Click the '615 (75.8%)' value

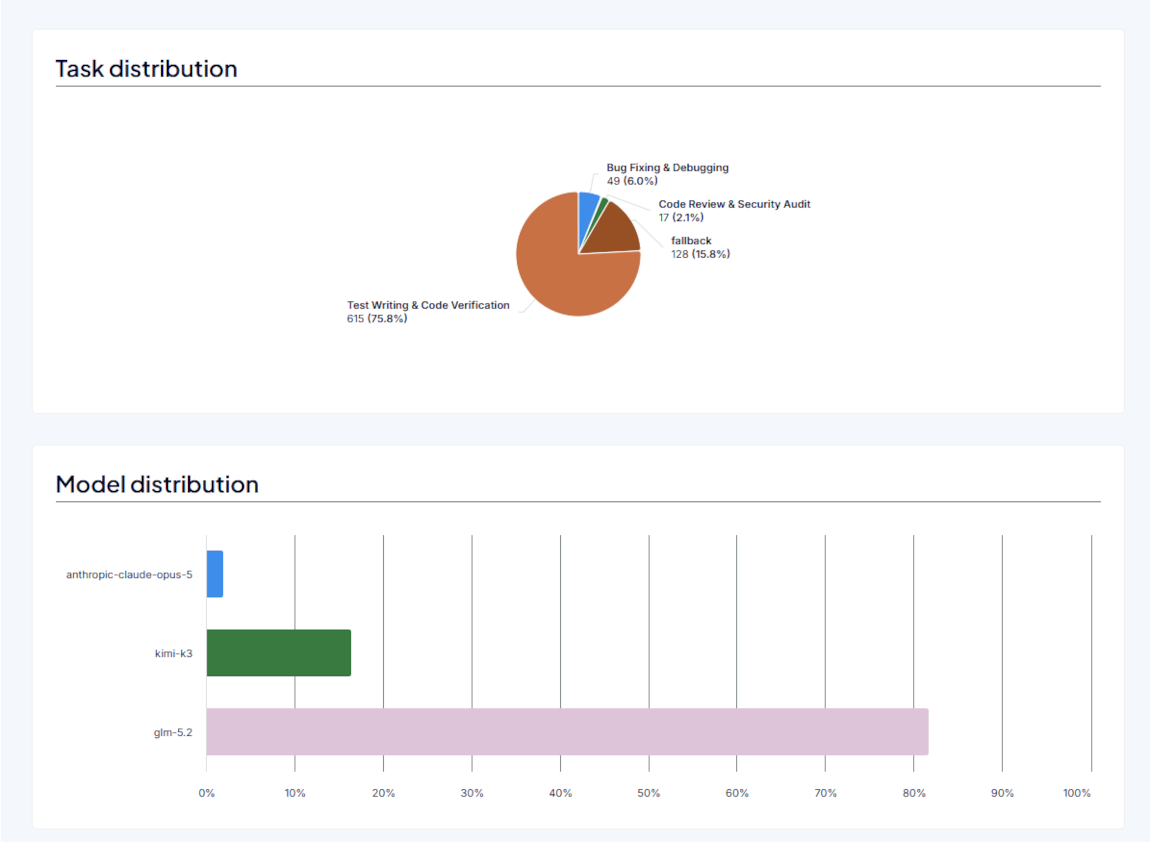[377, 319]
